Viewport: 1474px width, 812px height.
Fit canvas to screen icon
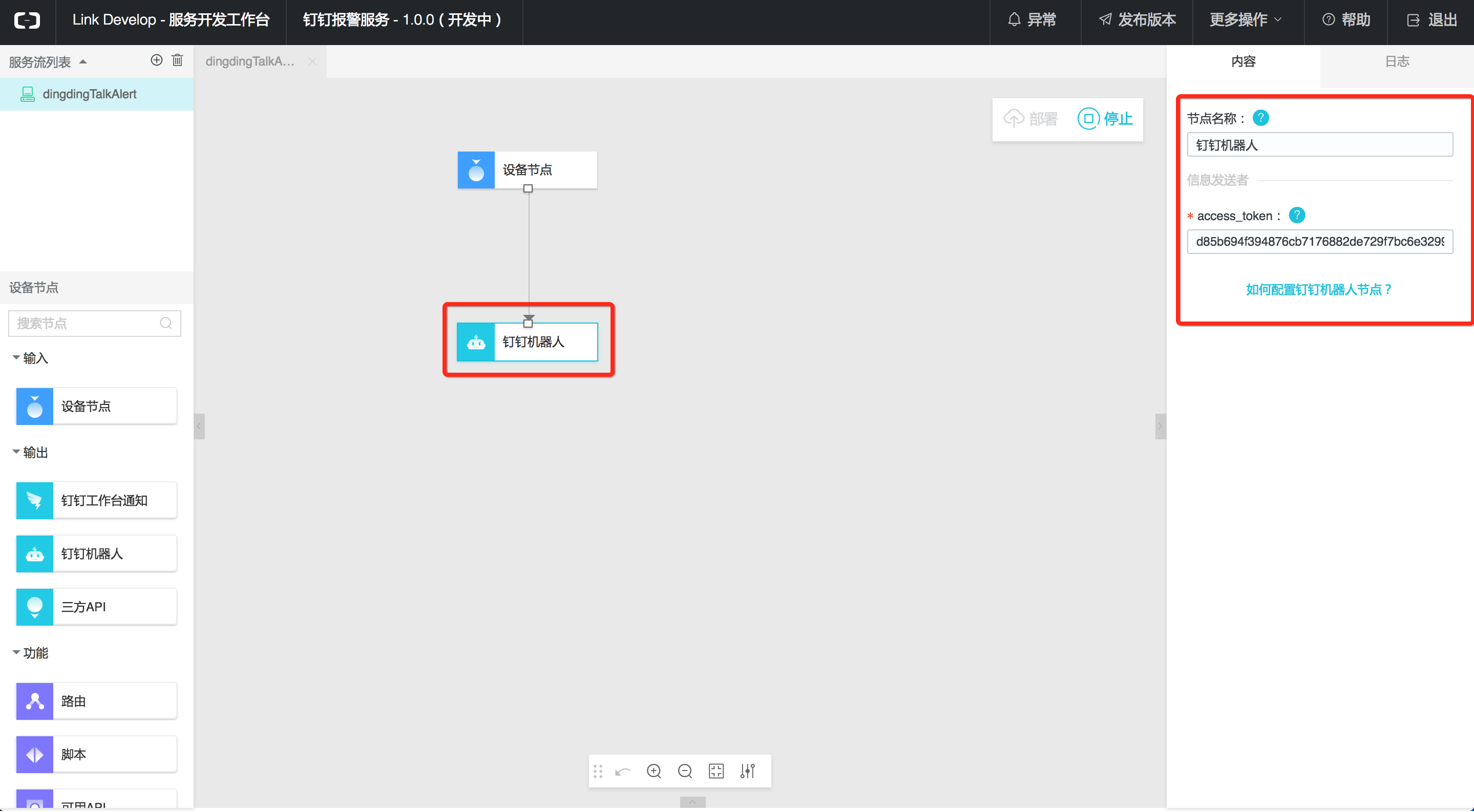(x=717, y=772)
